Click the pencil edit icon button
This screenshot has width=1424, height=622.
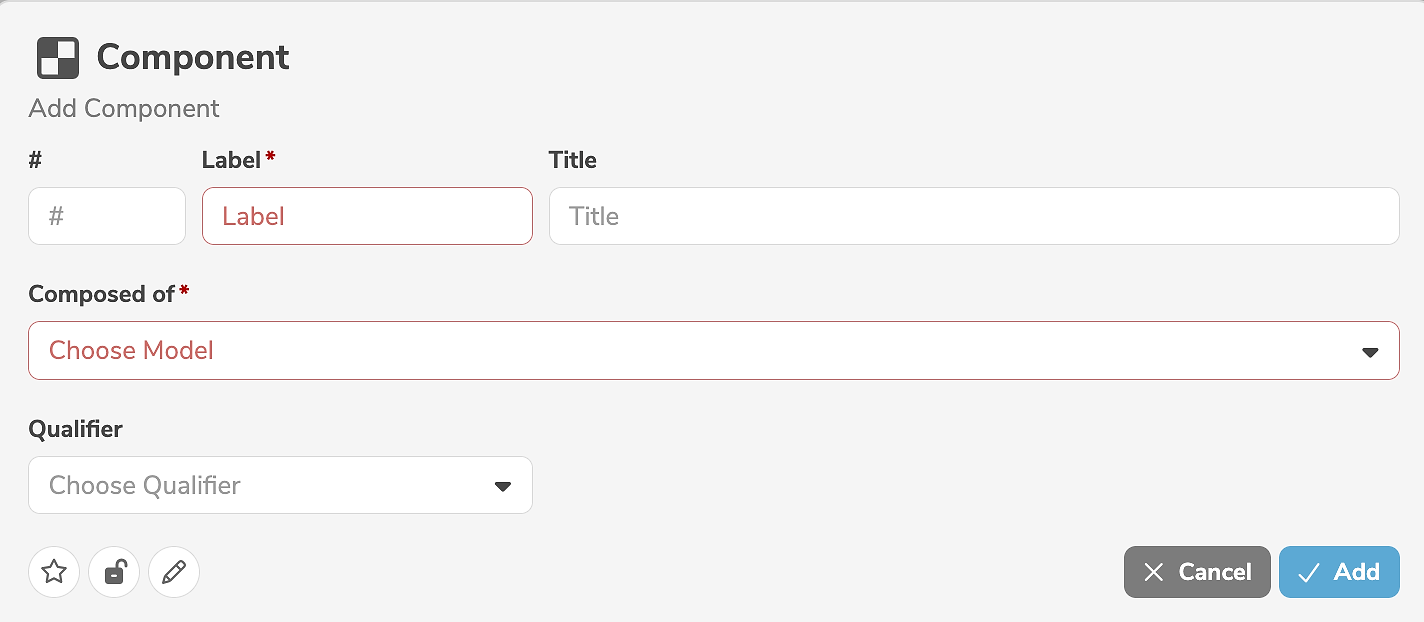pyautogui.click(x=174, y=572)
